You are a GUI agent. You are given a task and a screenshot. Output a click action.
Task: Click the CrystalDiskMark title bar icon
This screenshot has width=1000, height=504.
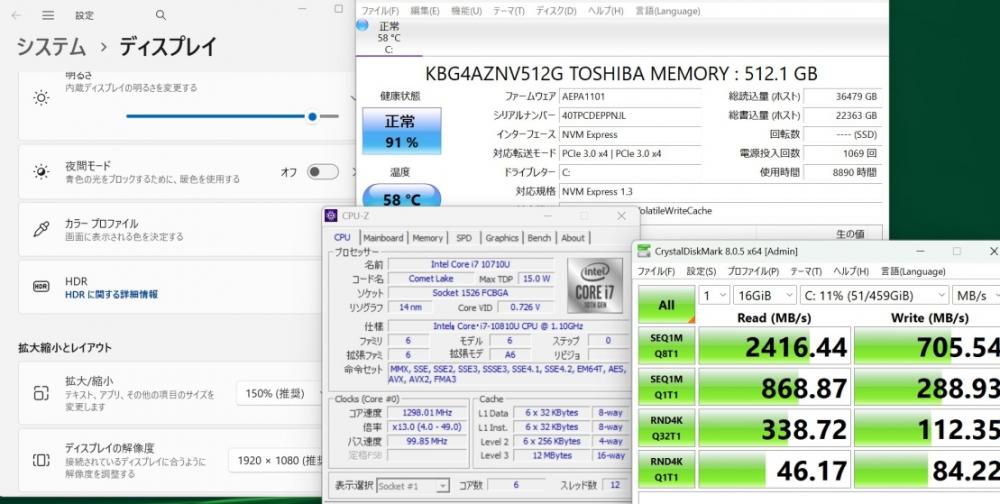click(x=643, y=251)
